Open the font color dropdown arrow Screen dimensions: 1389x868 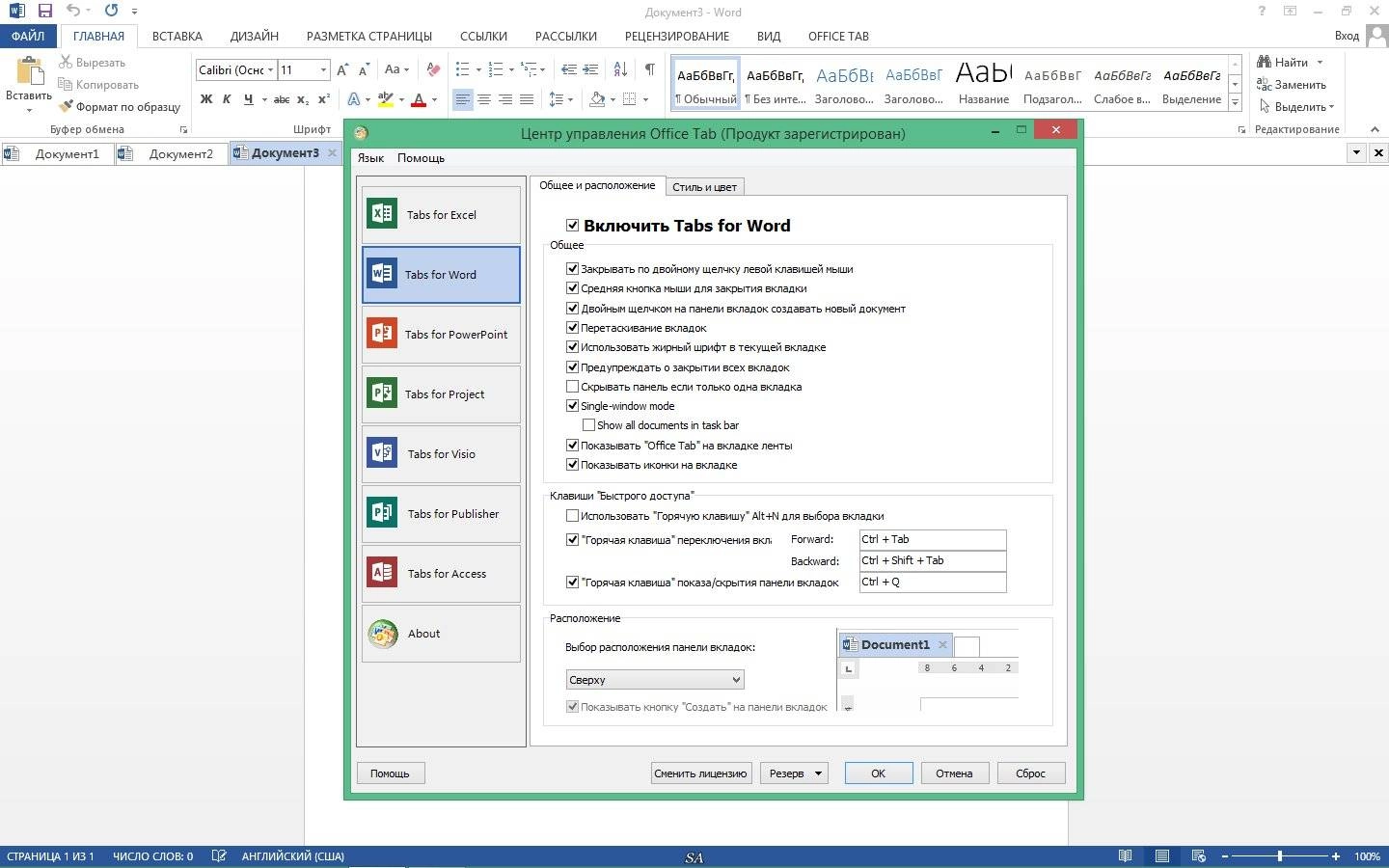[434, 99]
